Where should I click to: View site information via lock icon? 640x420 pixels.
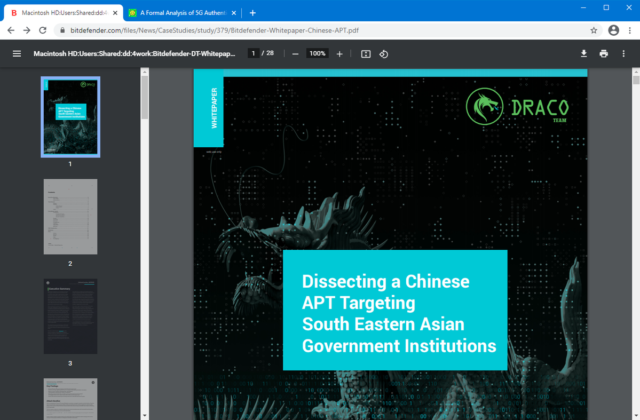pyautogui.click(x=62, y=30)
